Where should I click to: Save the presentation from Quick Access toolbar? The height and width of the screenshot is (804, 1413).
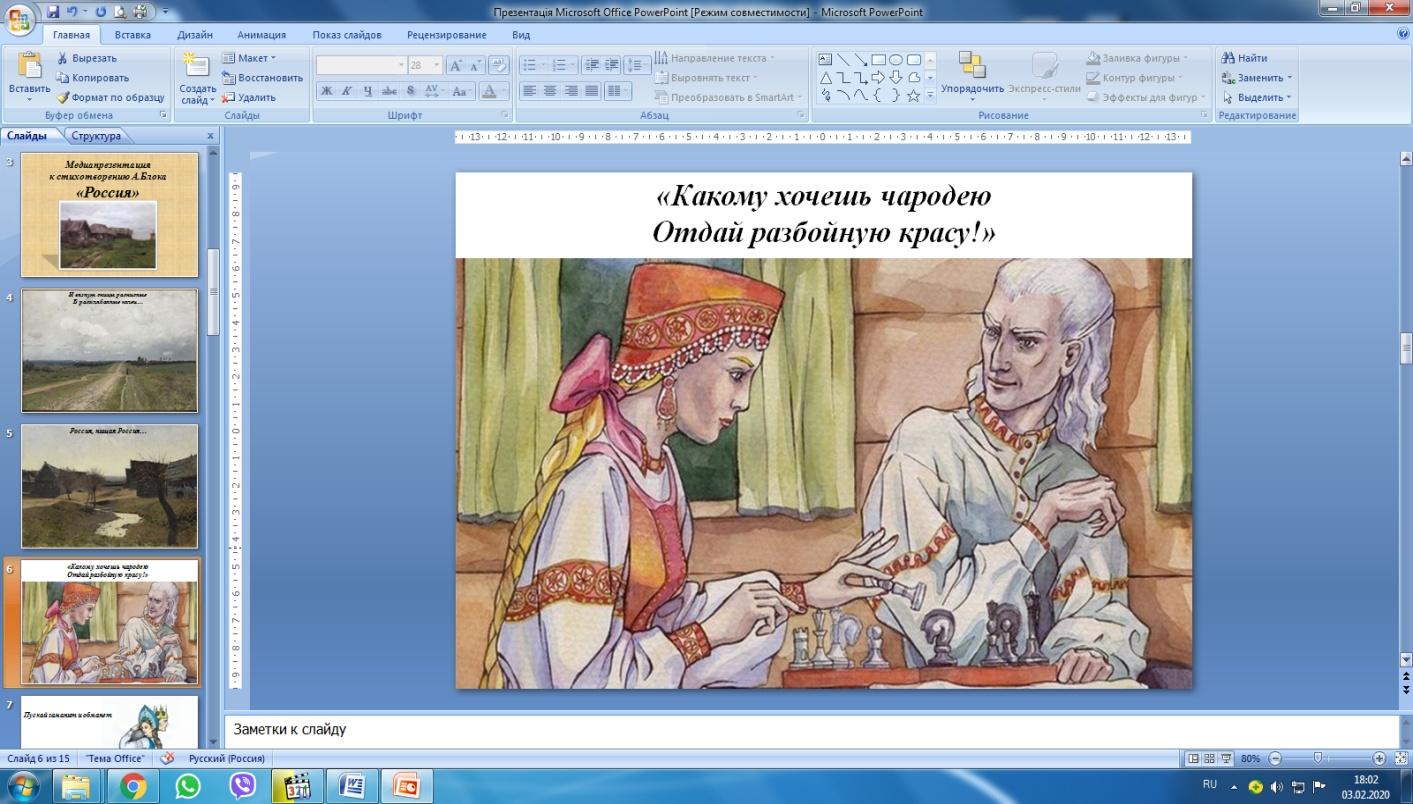tap(53, 12)
